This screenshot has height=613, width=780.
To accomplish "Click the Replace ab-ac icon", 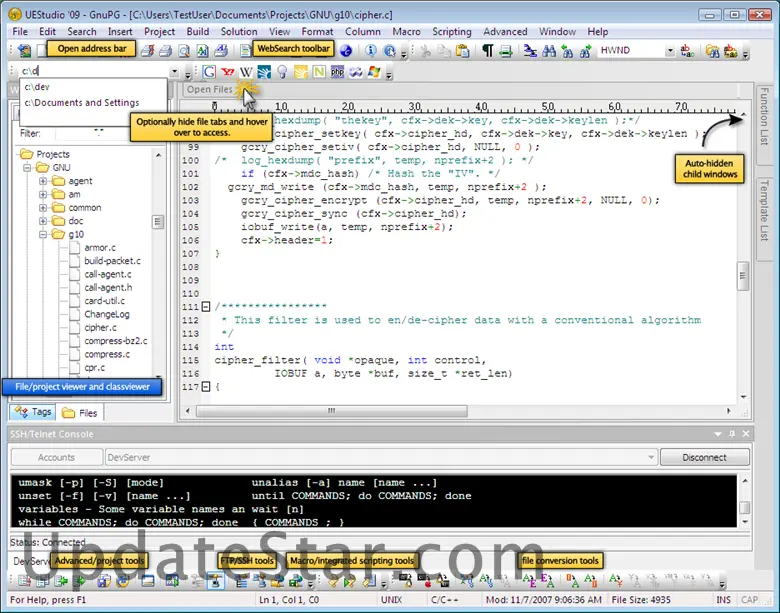I will click(x=687, y=50).
